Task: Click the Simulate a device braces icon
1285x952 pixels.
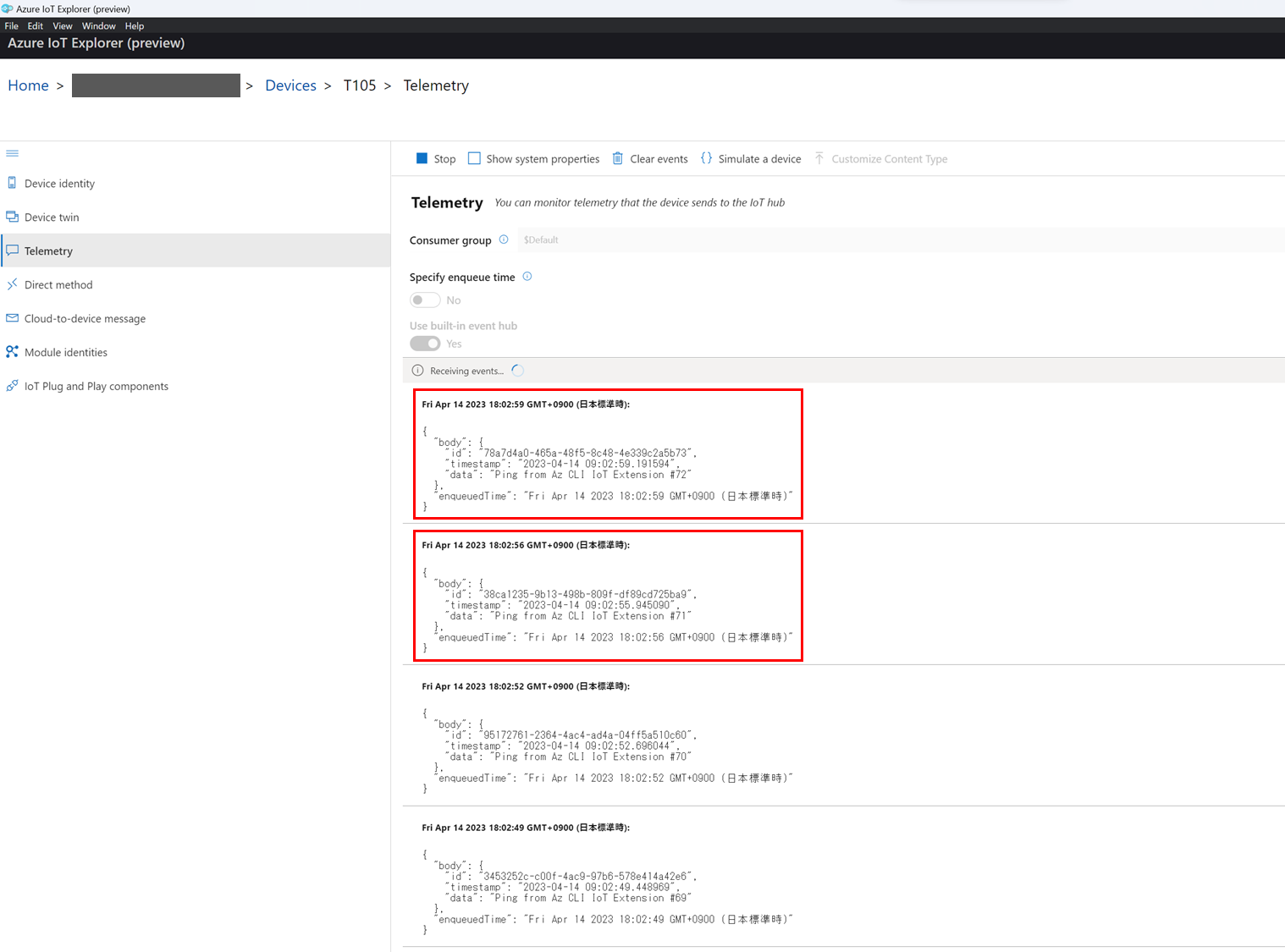Action: 706,158
